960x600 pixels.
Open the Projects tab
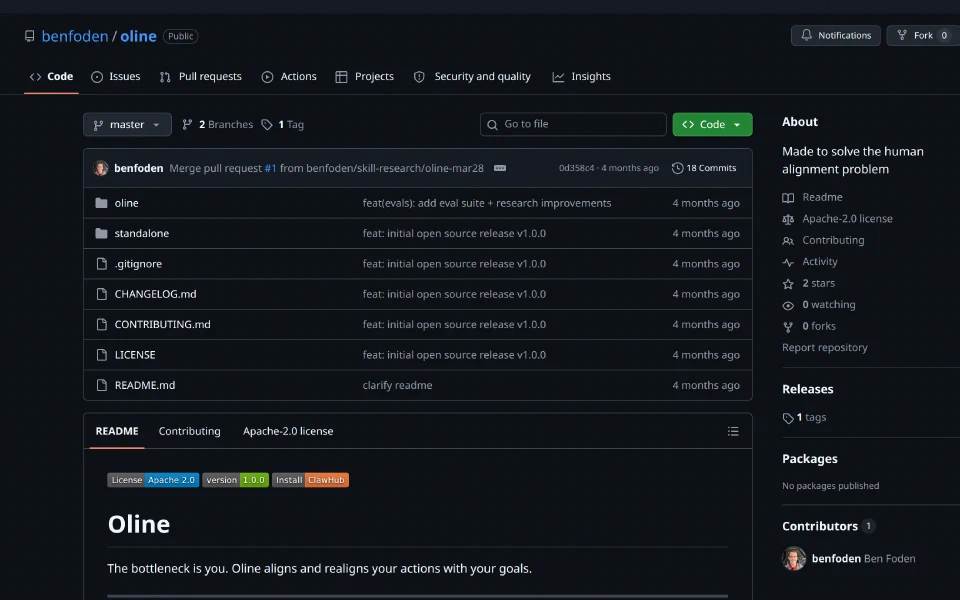coord(365,77)
